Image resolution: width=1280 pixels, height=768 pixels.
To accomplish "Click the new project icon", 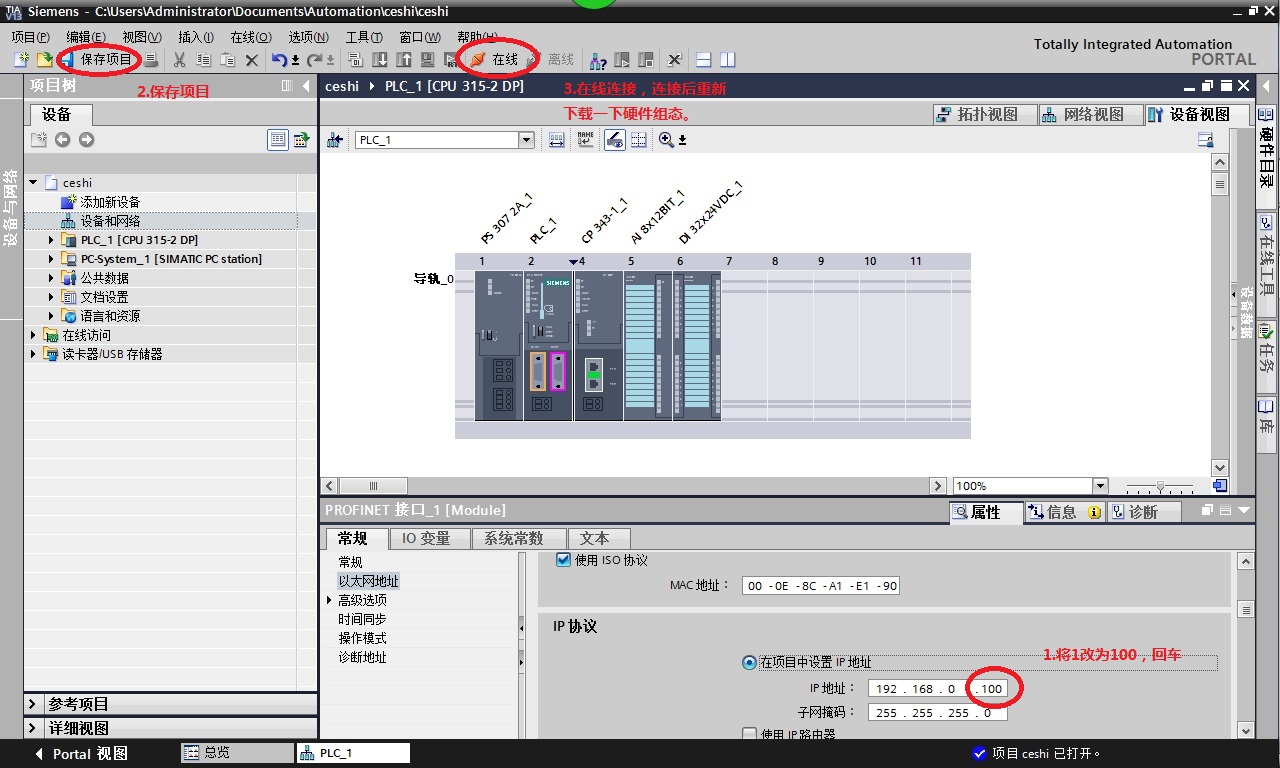I will pyautogui.click(x=21, y=60).
